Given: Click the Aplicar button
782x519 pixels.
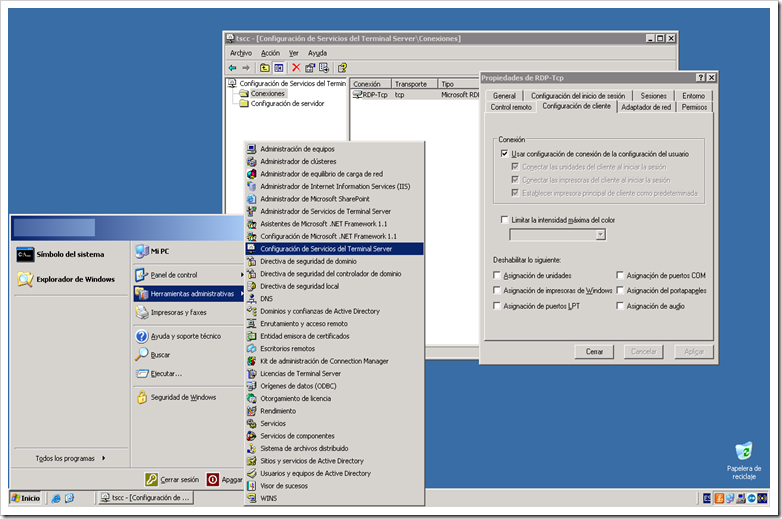Looking at the screenshot, I should 694,351.
